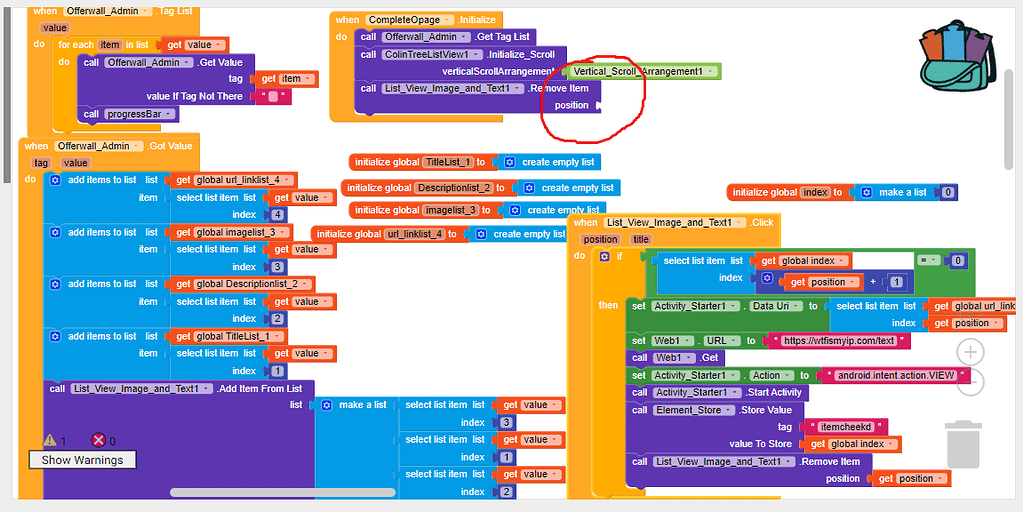This screenshot has width=1023, height=512.
Task: Open mutator gear on the if block
Action: point(605,256)
